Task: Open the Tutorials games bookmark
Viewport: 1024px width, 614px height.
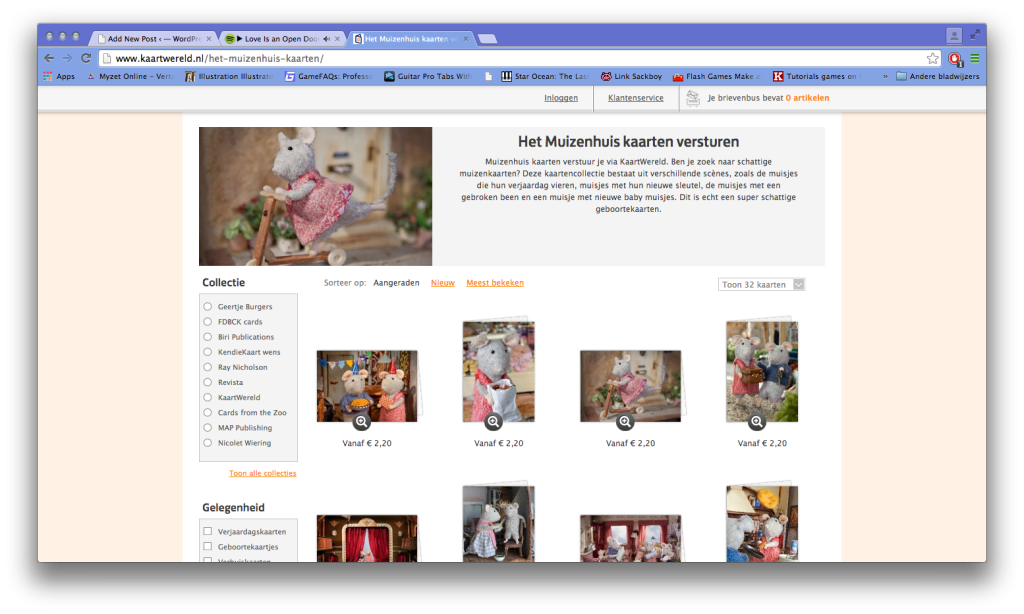Action: coord(817,77)
